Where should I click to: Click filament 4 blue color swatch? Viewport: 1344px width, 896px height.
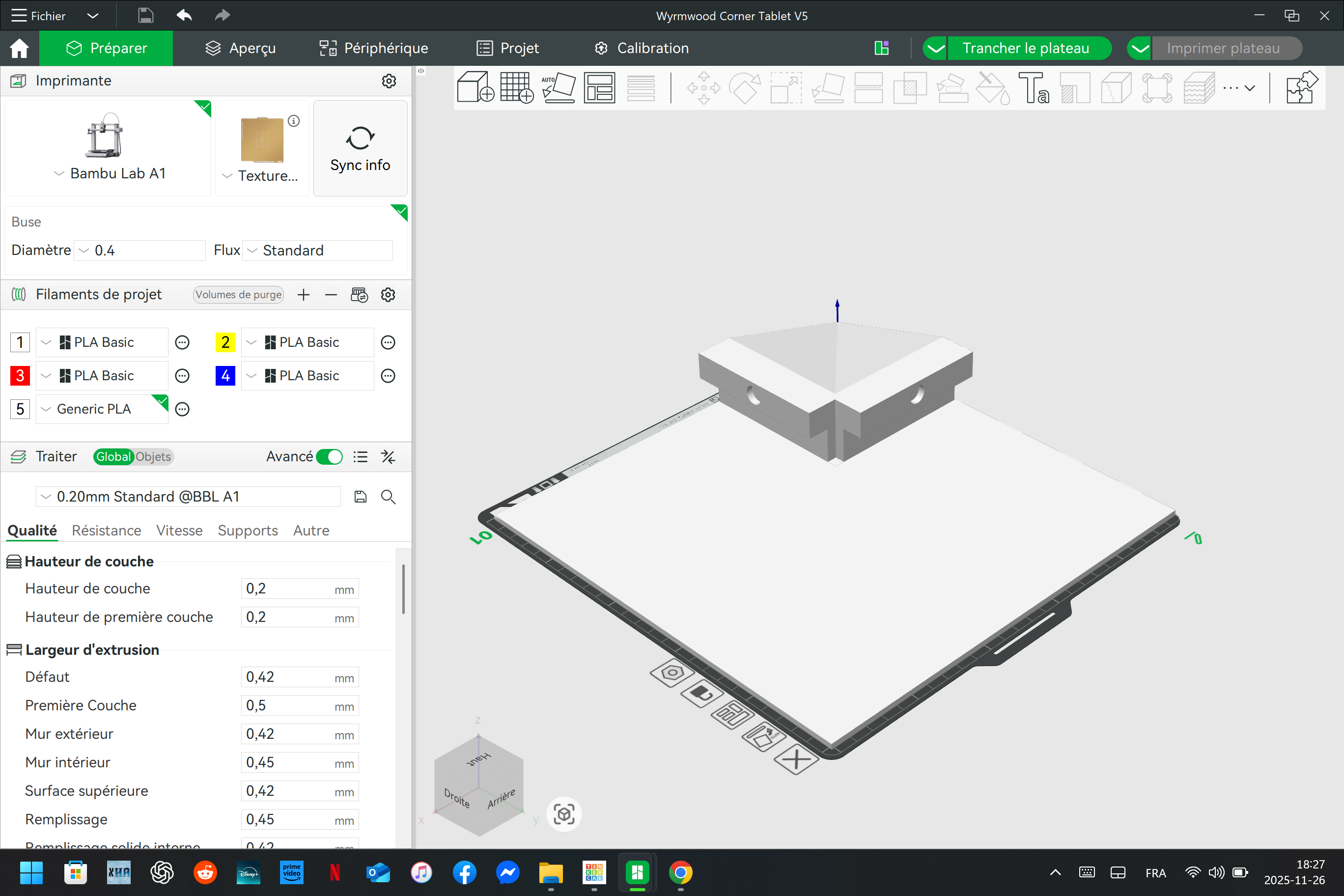pos(225,375)
